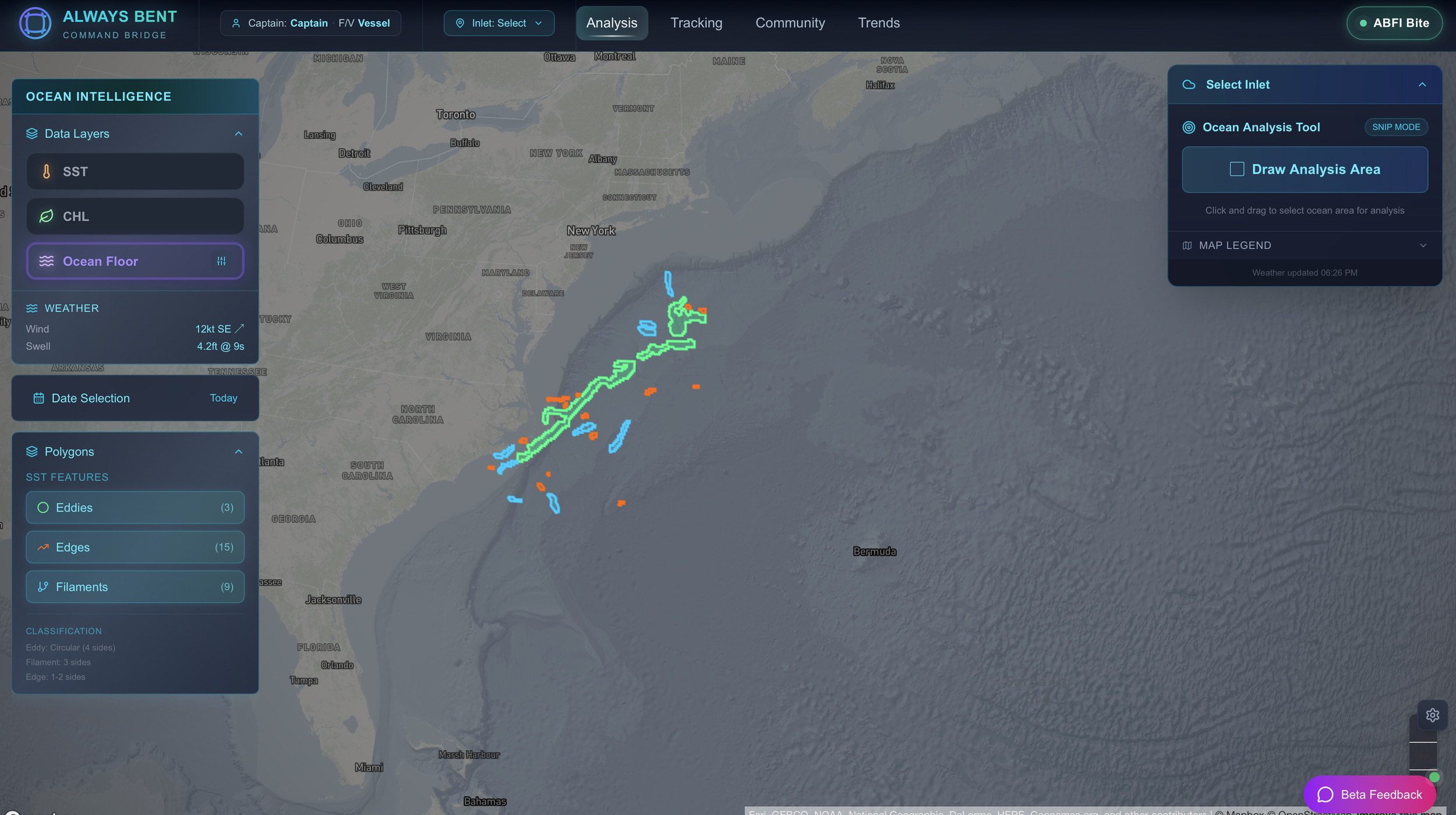Click the SST thermometer icon
This screenshot has height=815, width=1456.
click(47, 171)
